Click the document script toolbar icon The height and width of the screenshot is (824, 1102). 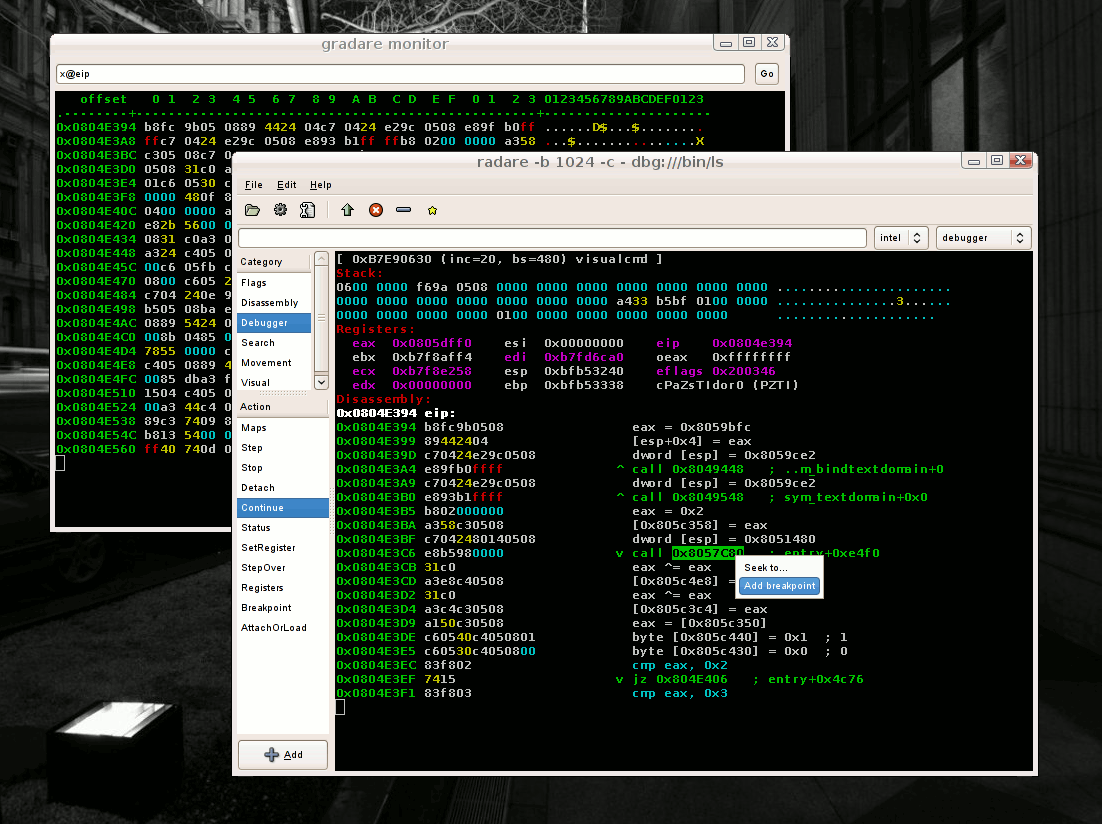click(x=308, y=210)
